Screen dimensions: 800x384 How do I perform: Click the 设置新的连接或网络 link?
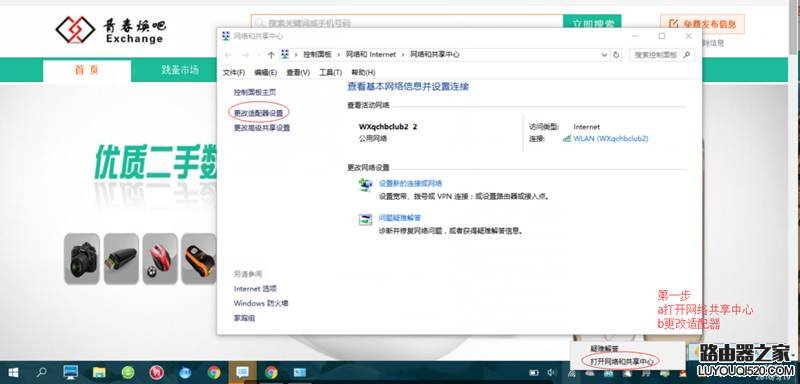[410, 184]
